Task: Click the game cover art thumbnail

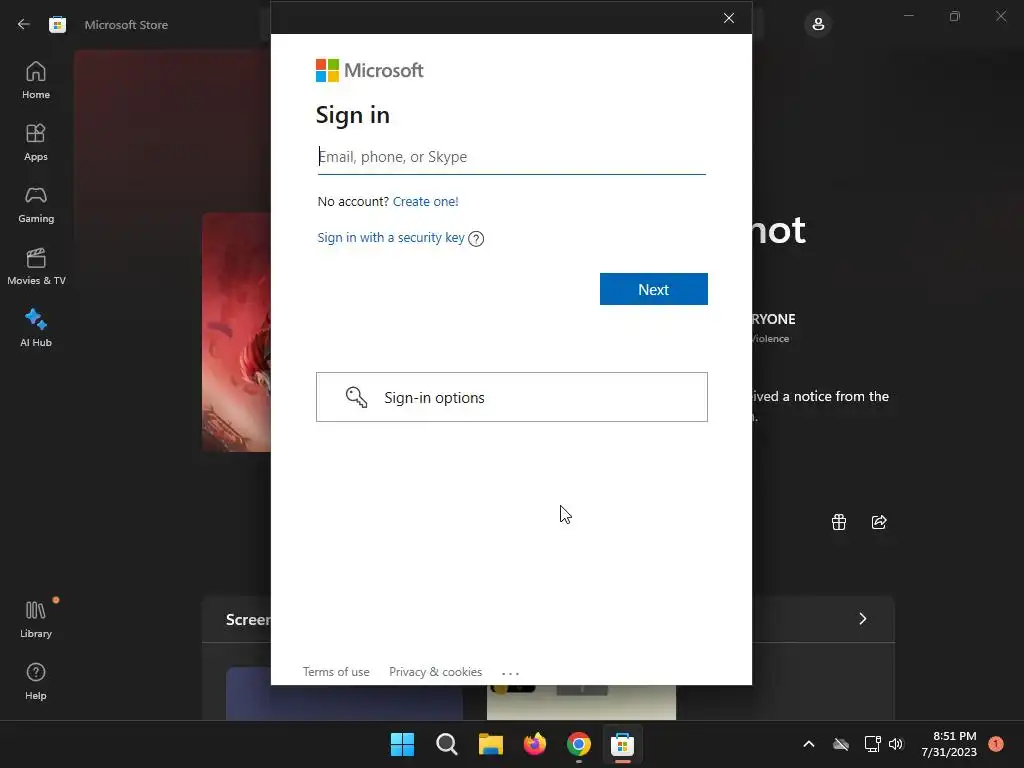Action: click(x=236, y=332)
